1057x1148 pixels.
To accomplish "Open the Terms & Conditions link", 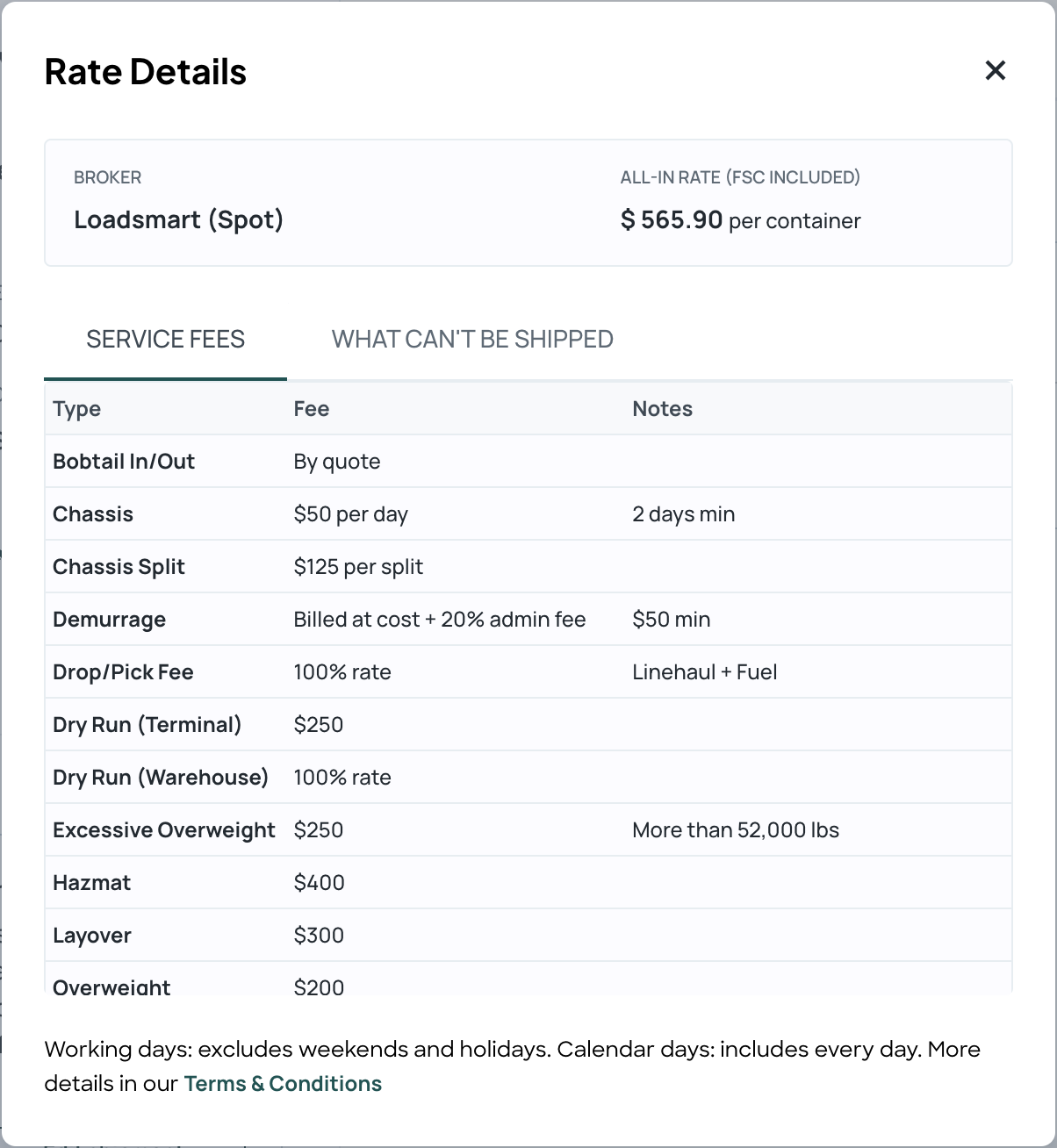I will pos(283,1084).
